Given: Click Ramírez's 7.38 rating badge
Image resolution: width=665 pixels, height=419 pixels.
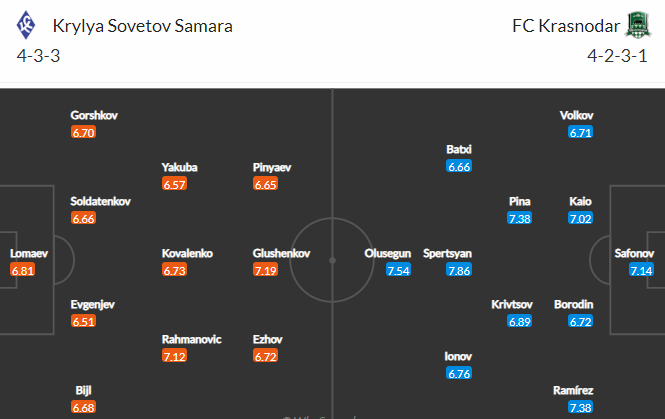Looking at the screenshot, I should coord(580,408).
